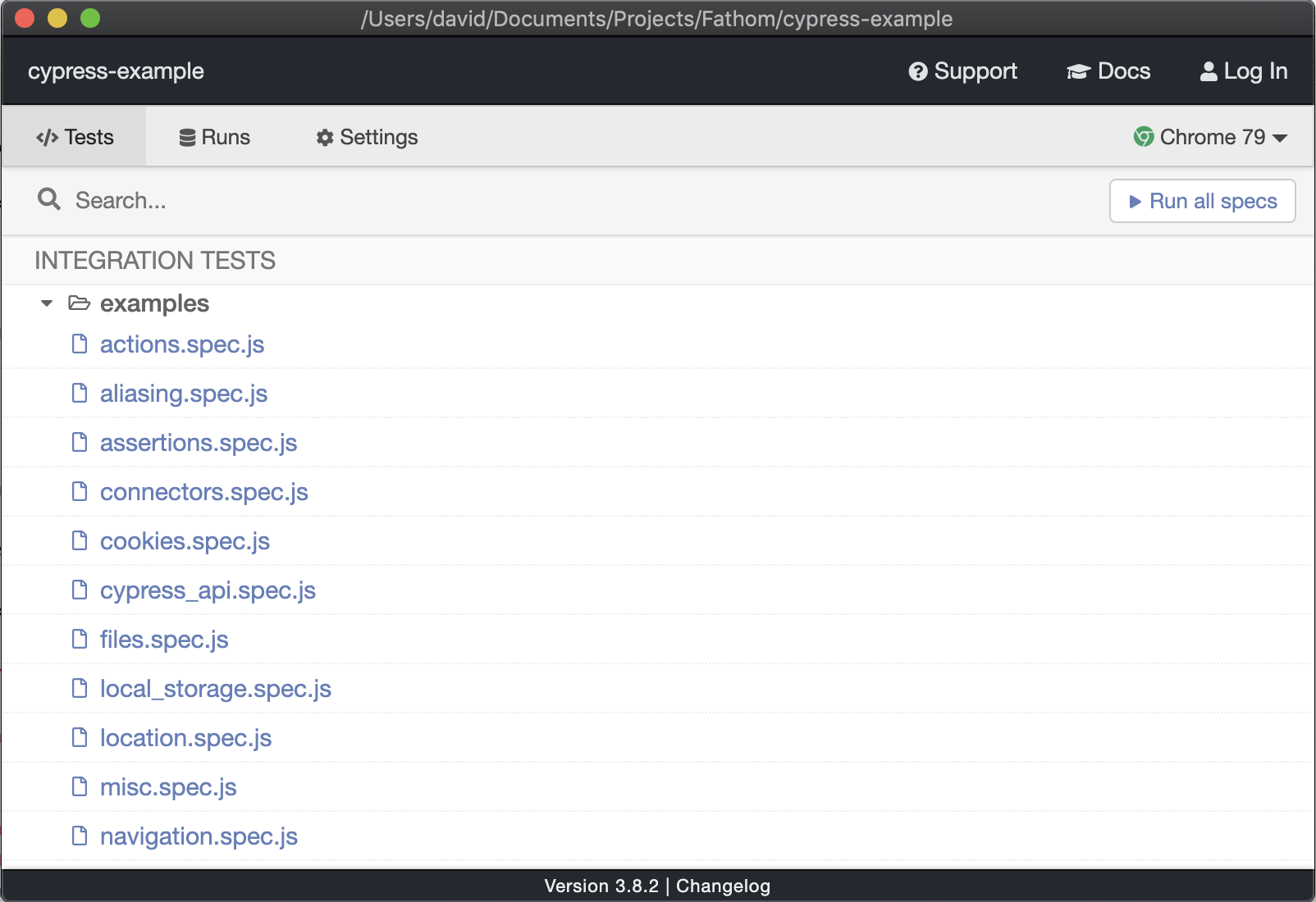Click file icon beside connectors.spec.js
The height and width of the screenshot is (902, 1316).
[80, 491]
